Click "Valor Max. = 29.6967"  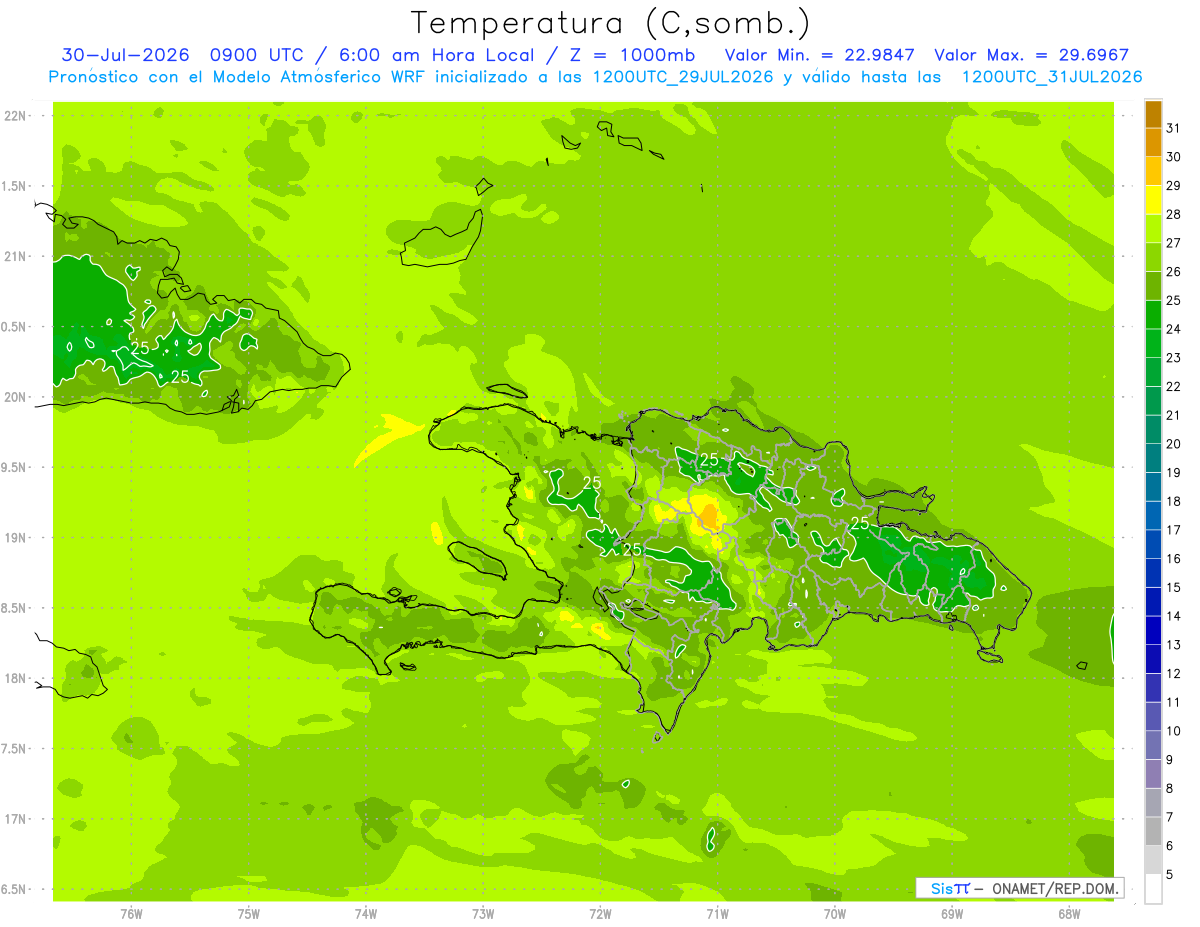(1031, 55)
